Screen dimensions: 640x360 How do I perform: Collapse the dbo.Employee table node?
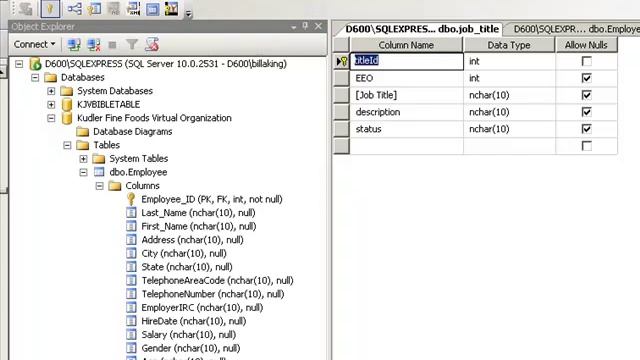83,172
